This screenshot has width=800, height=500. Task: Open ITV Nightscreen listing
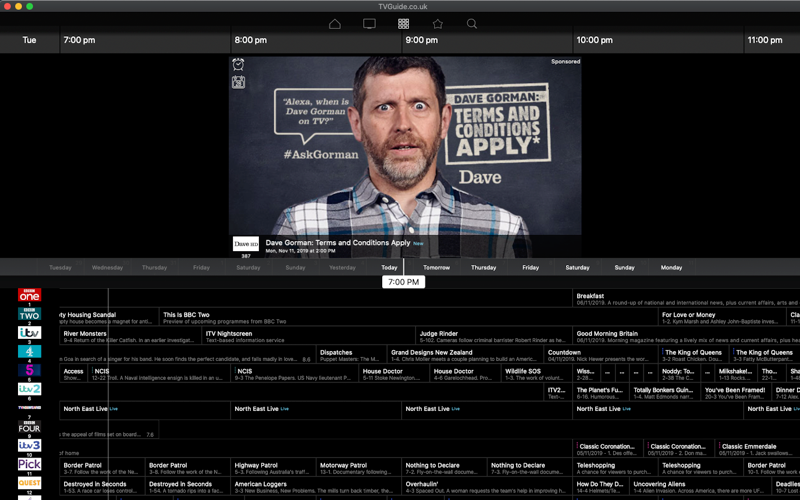pyautogui.click(x=309, y=336)
